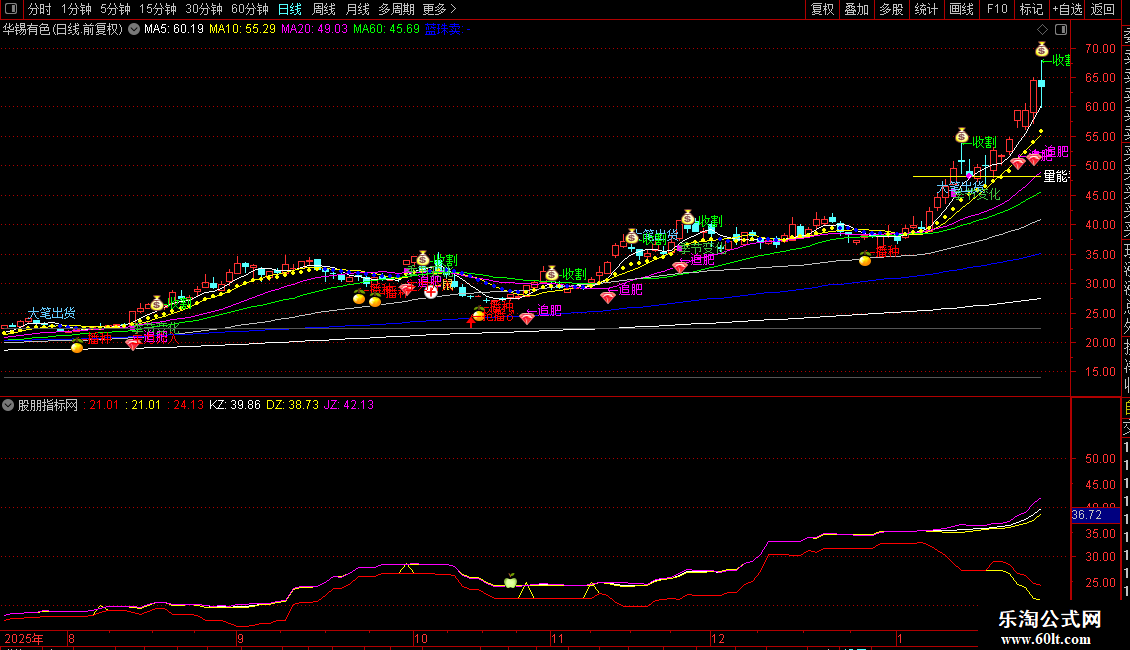Click the 股朋指标网 indicator name
Image resolution: width=1130 pixels, height=650 pixels.
click(48, 405)
